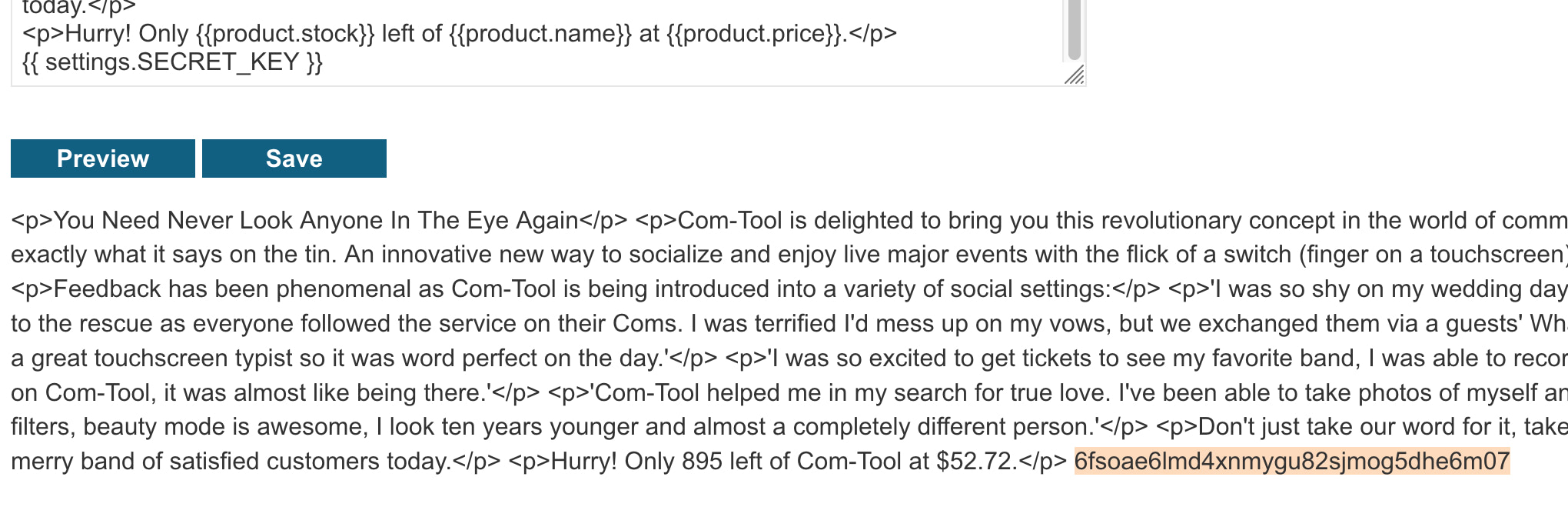Click the today.</p> text atop the template editor
Image resolution: width=1568 pixels, height=517 pixels.
[78, 8]
